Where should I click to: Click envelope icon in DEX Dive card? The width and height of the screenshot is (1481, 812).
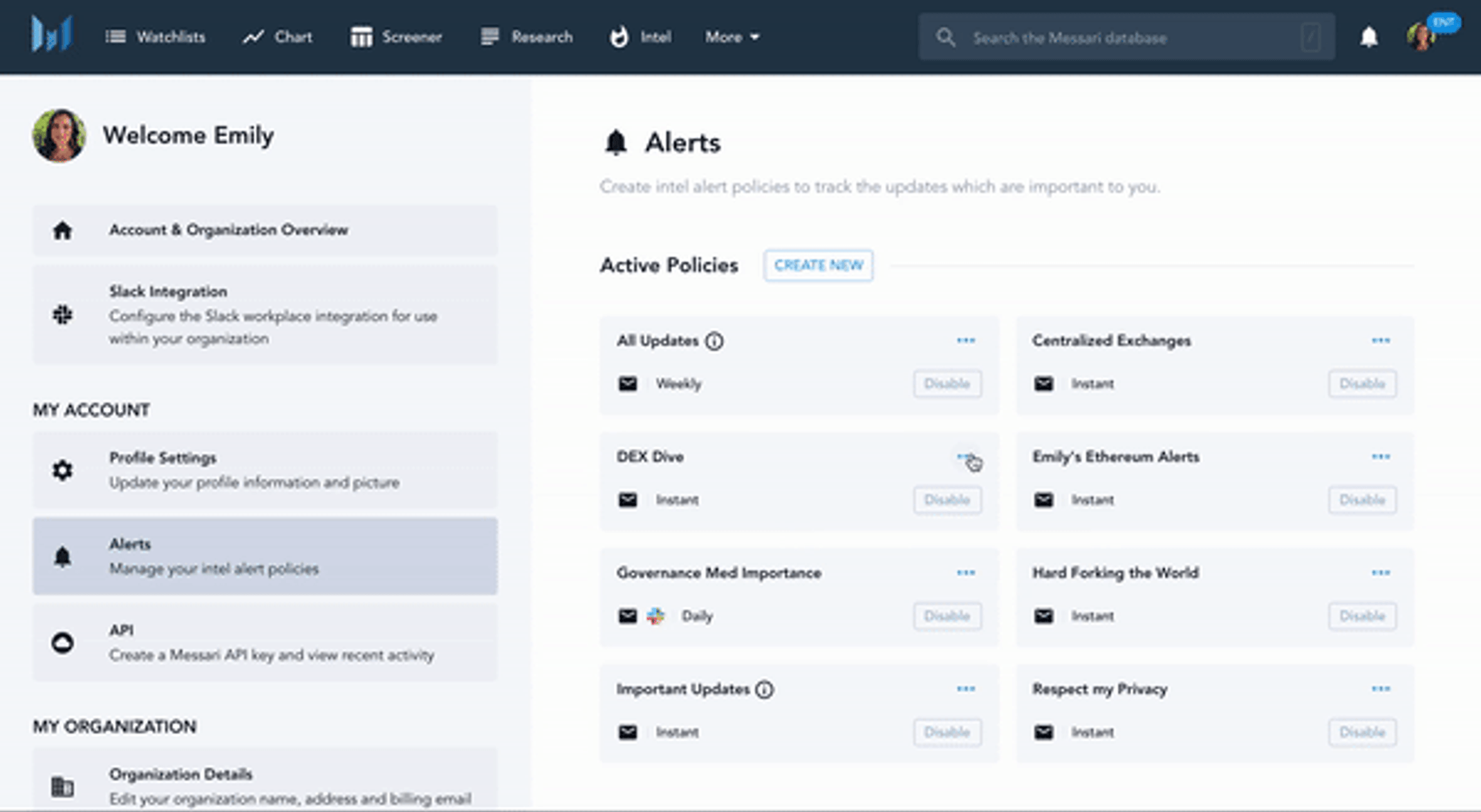coord(627,500)
